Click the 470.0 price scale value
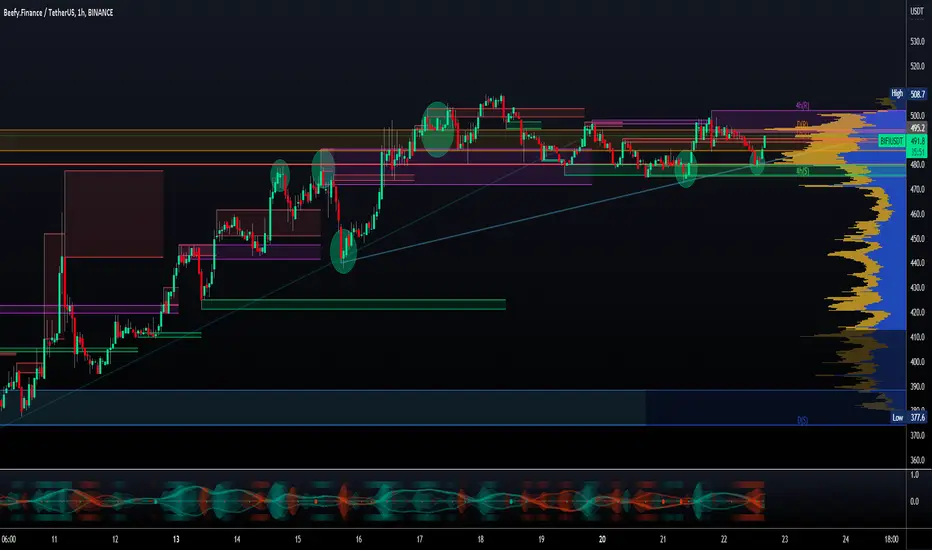The width and height of the screenshot is (932, 550). [x=917, y=189]
